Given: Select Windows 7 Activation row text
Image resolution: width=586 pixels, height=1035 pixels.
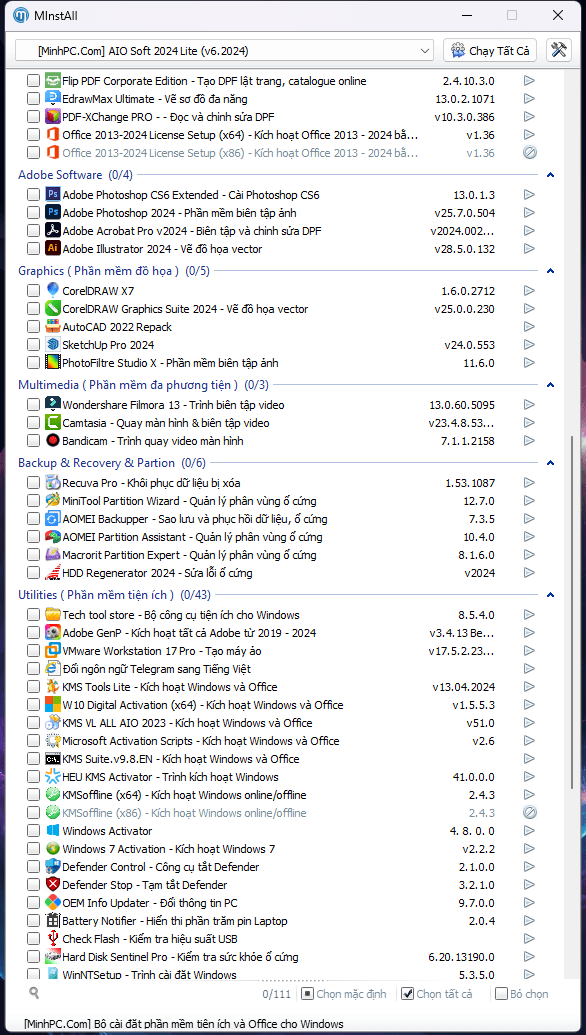Looking at the screenshot, I should click(x=168, y=849).
